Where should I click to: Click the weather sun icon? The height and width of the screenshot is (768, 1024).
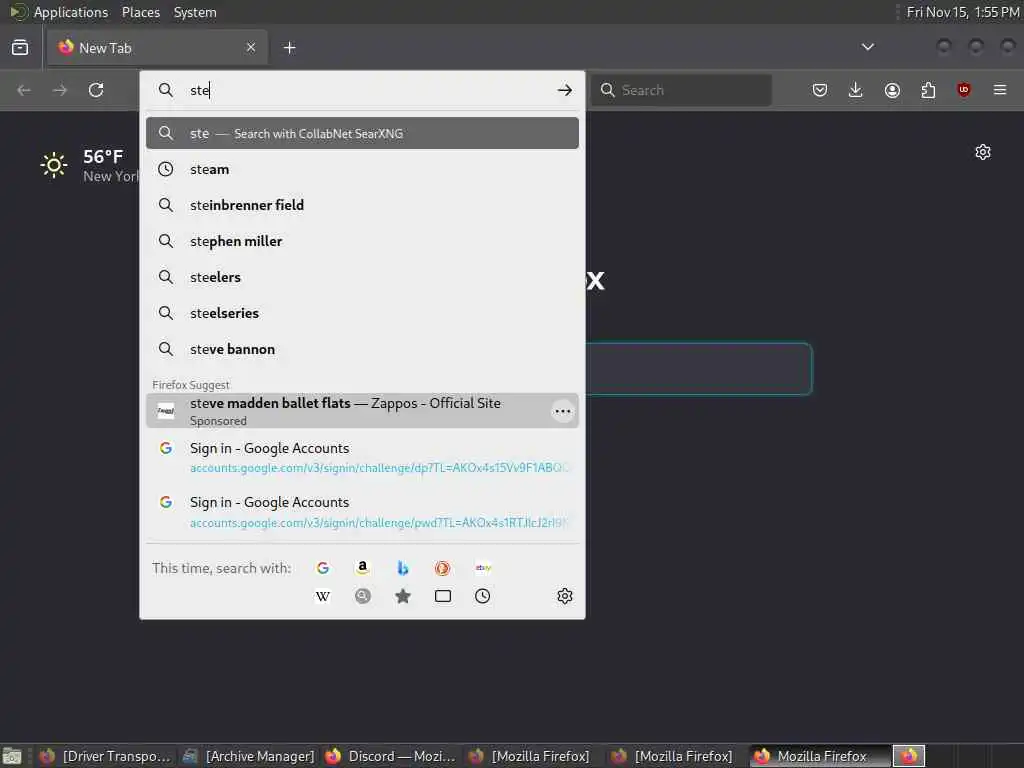(54, 165)
